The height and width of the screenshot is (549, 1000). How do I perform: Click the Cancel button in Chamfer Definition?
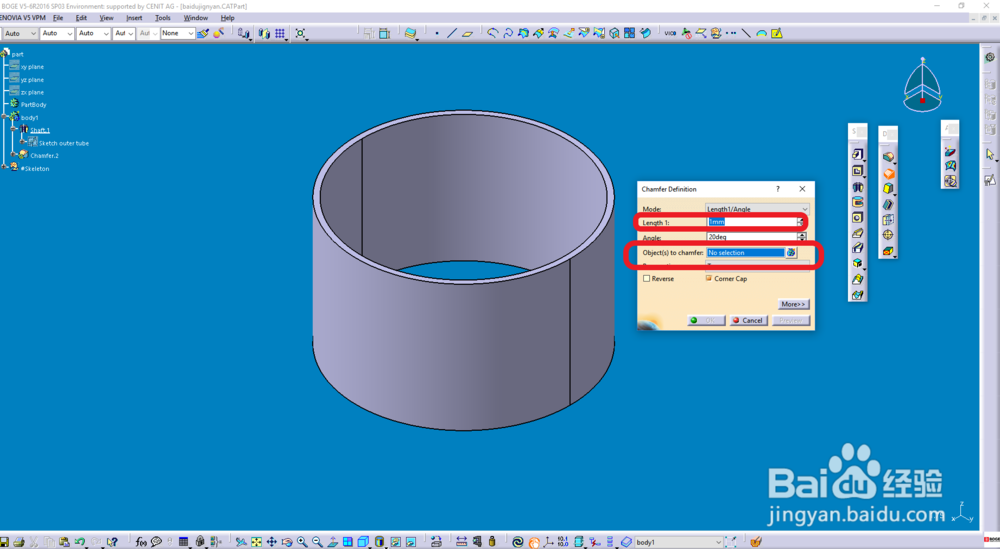click(747, 320)
